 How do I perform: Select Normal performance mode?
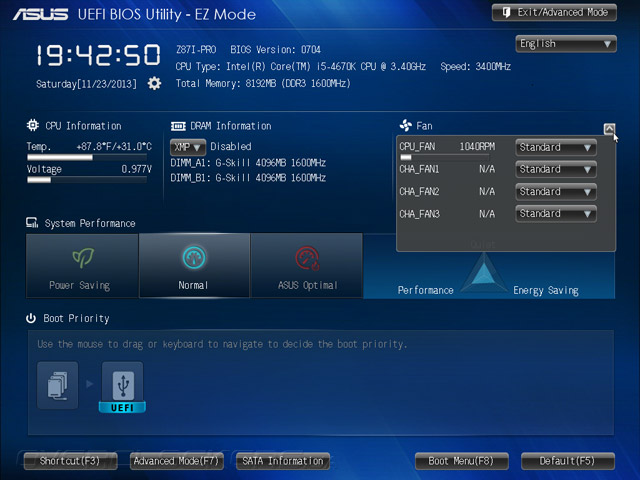click(194, 265)
